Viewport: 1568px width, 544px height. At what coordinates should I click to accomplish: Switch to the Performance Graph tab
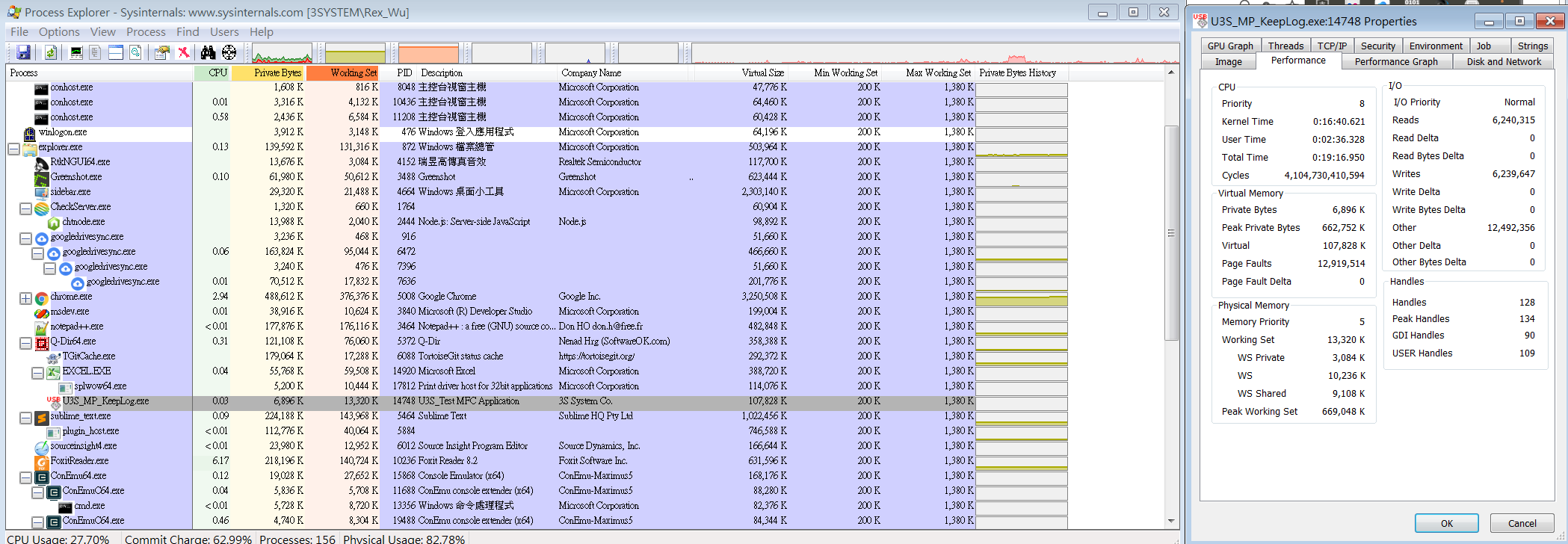coord(1396,61)
